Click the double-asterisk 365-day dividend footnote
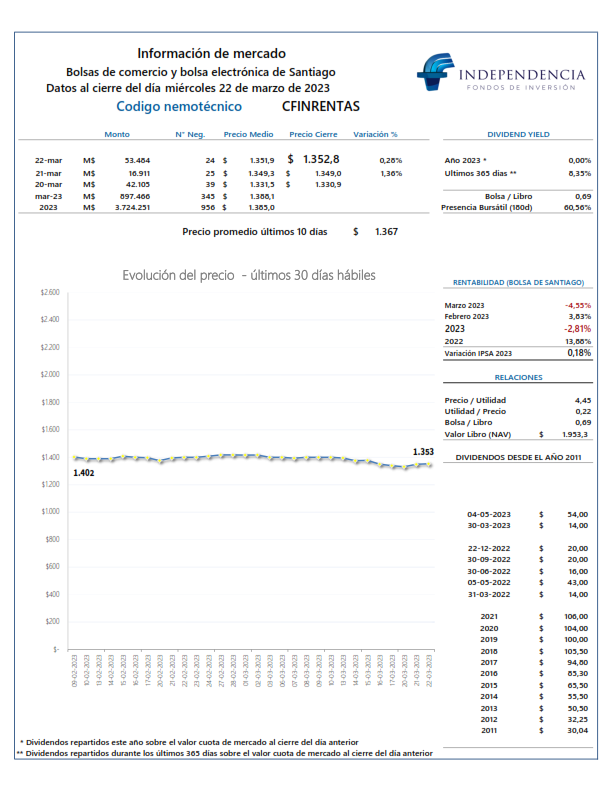612x792 pixels. point(224,754)
